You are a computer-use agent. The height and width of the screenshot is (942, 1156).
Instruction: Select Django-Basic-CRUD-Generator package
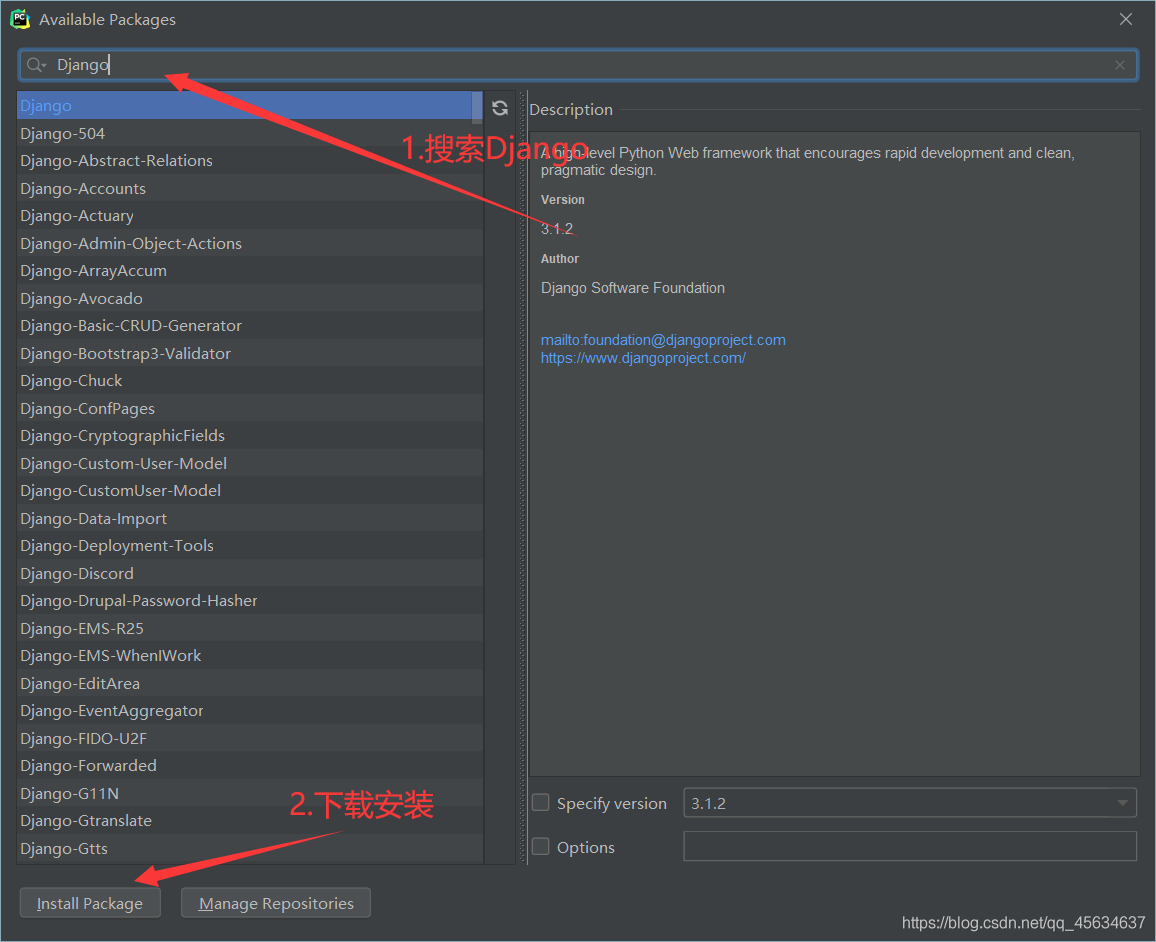[x=250, y=326]
